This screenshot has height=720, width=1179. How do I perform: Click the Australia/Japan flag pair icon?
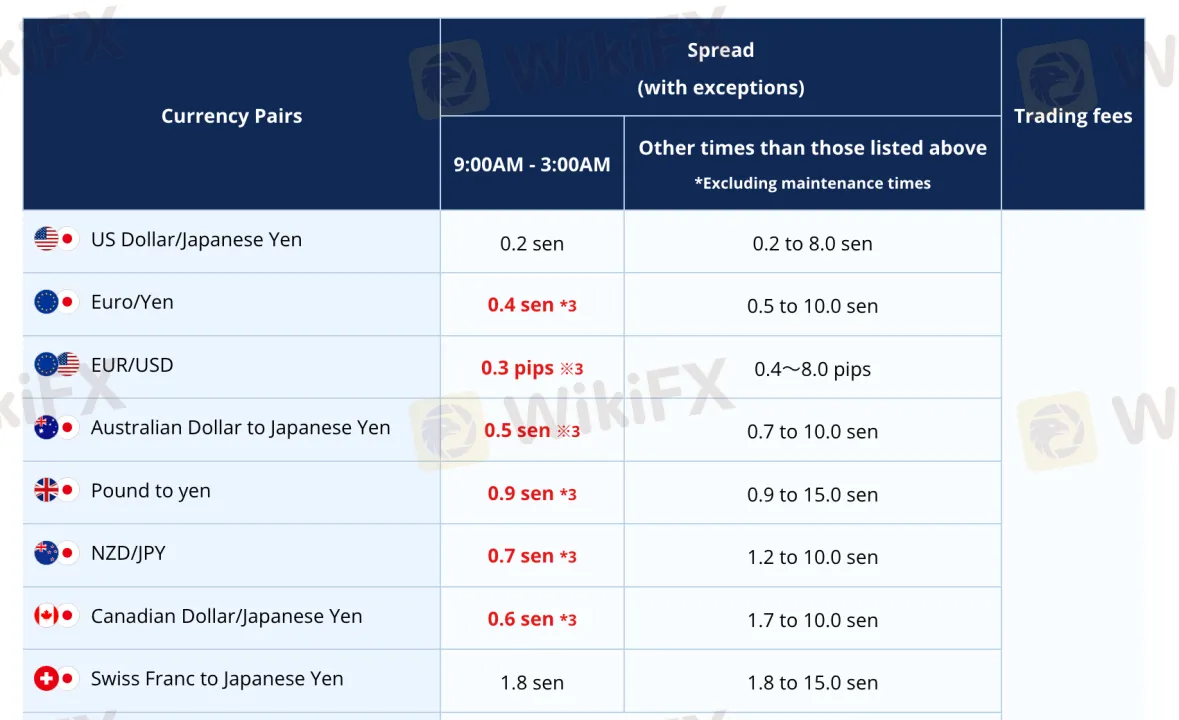pos(56,428)
